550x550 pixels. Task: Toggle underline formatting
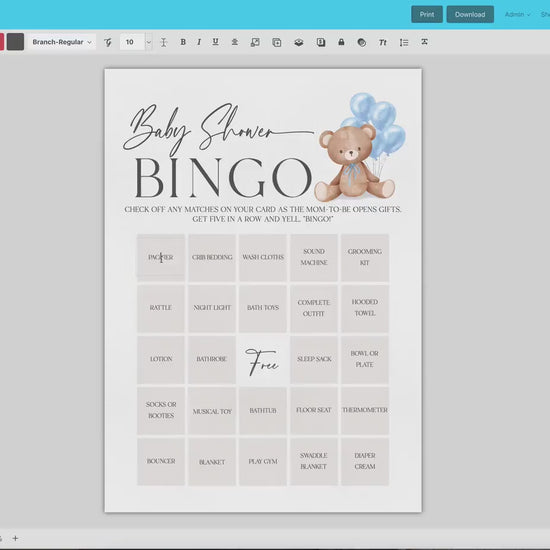[215, 42]
